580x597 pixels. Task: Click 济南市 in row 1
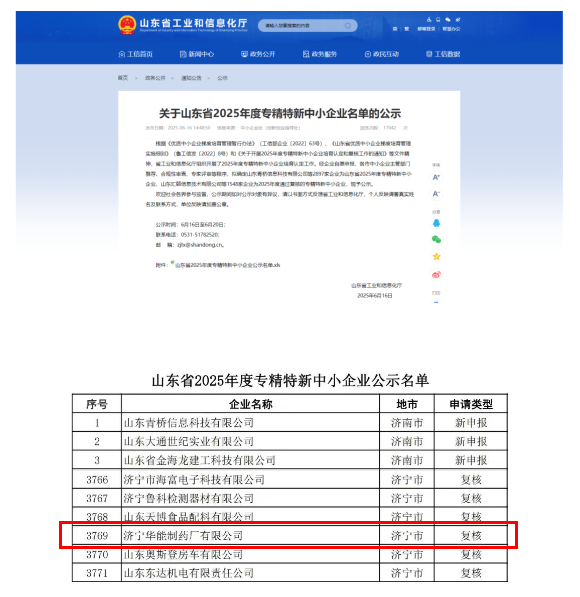pyautogui.click(x=407, y=423)
